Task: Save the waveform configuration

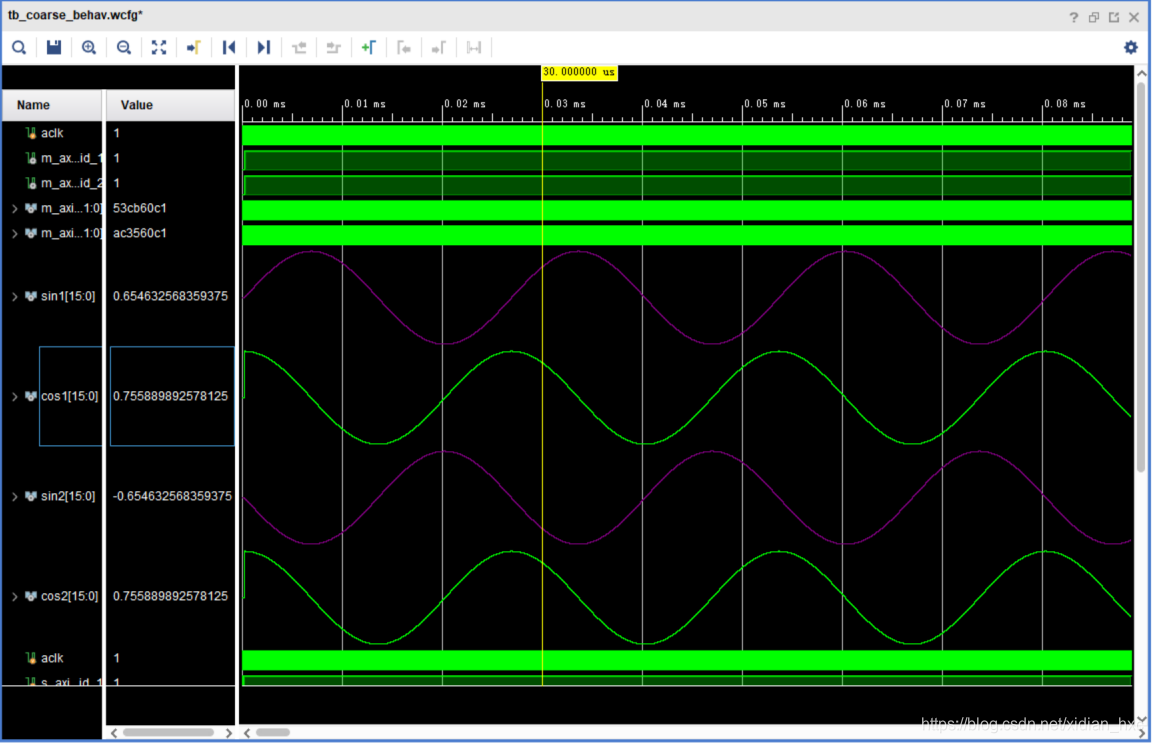Action: (x=54, y=48)
